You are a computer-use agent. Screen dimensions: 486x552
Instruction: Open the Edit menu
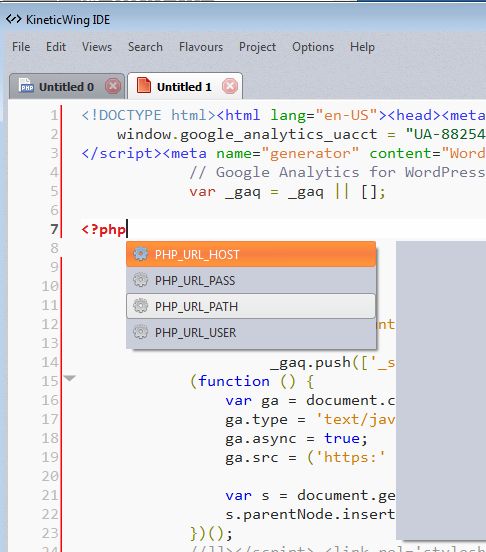tap(56, 47)
